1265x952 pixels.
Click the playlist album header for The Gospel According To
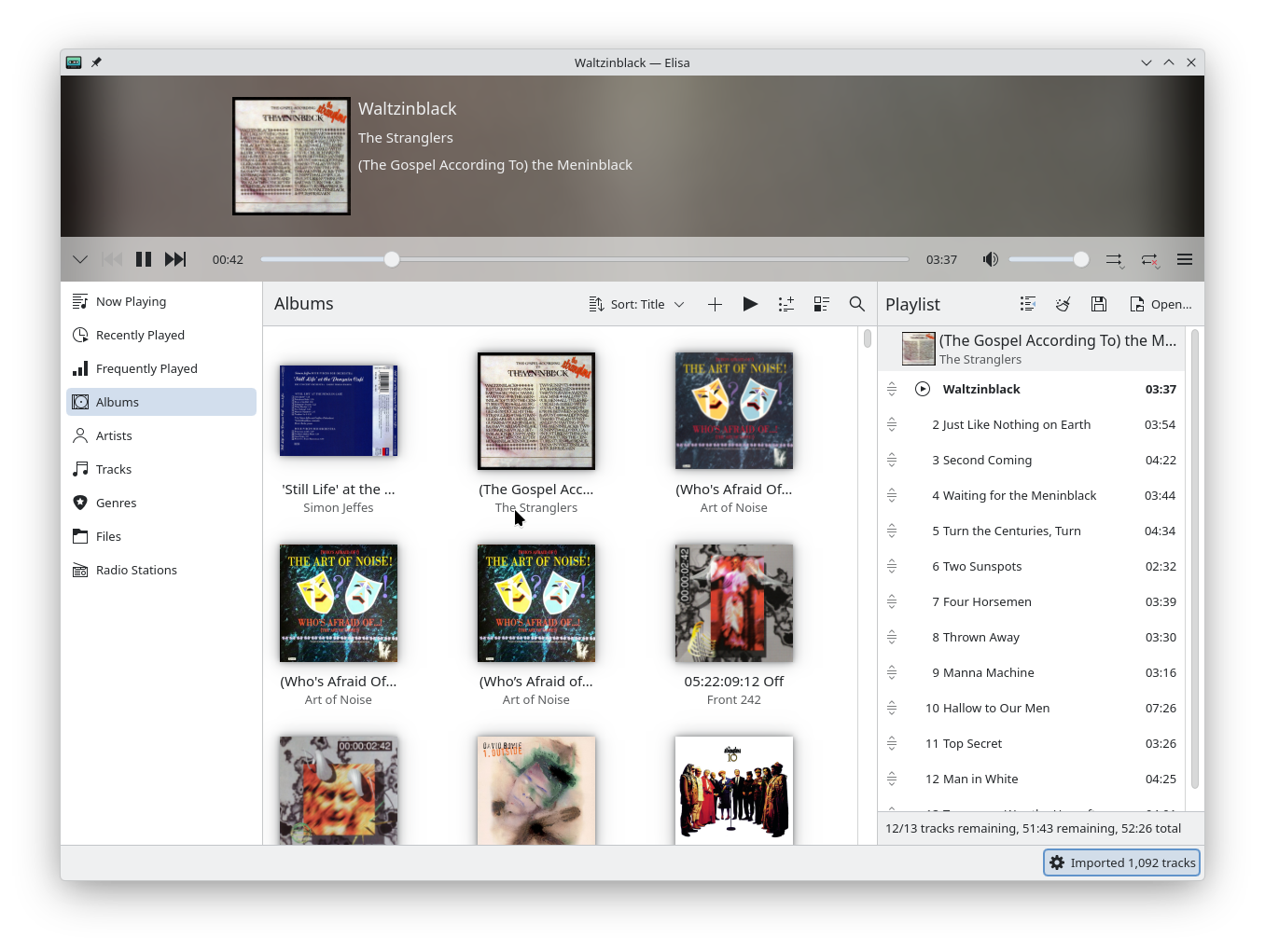click(x=1032, y=349)
